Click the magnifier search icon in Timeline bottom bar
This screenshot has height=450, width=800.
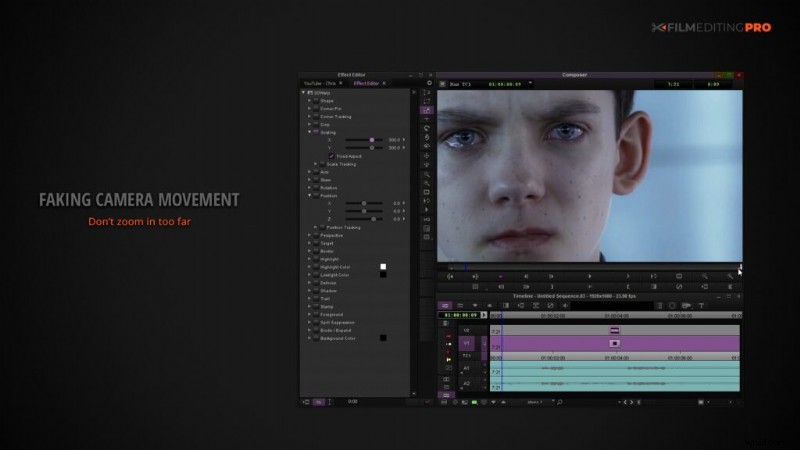click(x=560, y=402)
